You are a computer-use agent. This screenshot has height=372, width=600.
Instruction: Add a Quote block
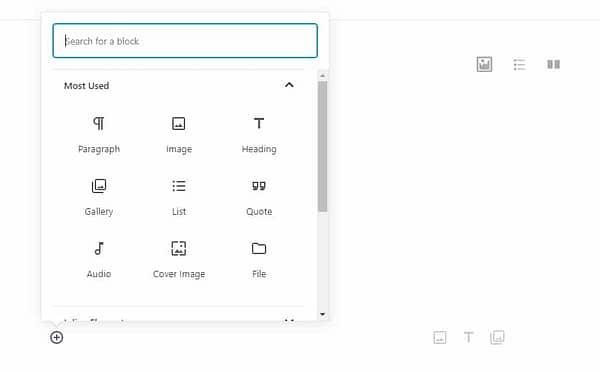(x=259, y=197)
